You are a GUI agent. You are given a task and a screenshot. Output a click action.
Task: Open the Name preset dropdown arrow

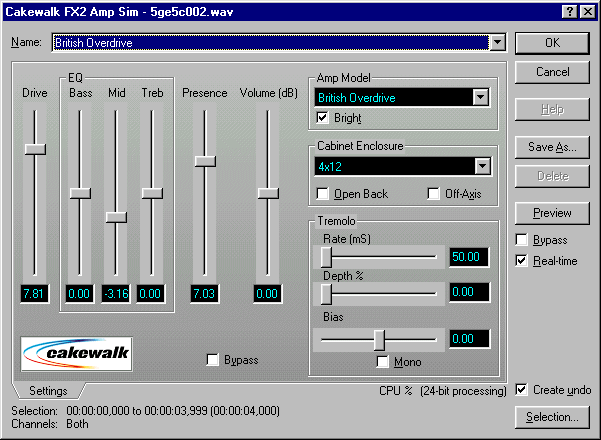[498, 42]
